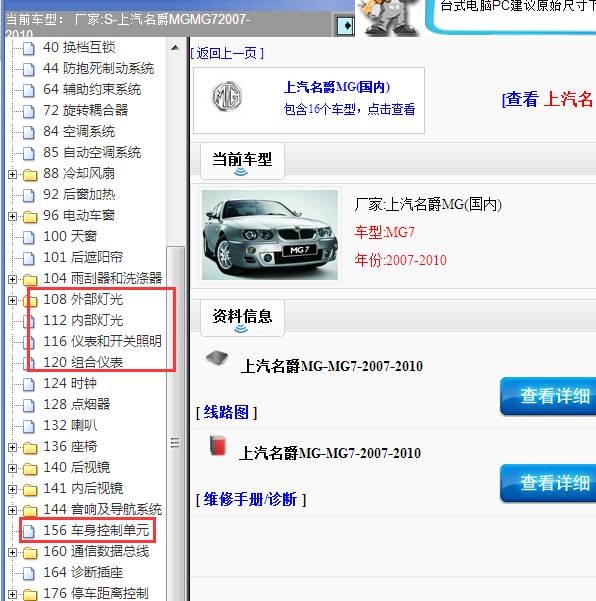Click the document icon for 40 换档互锁
Image resolution: width=596 pixels, height=601 pixels.
pos(28,48)
